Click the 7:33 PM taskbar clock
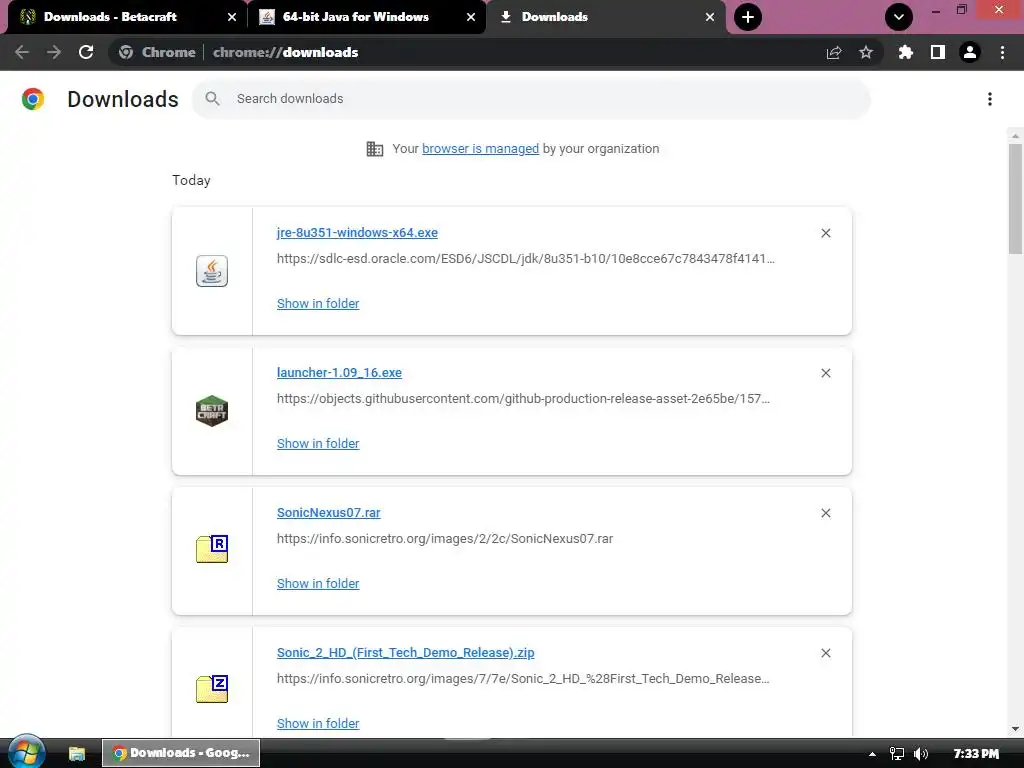Viewport: 1024px width, 768px height. pos(976,754)
